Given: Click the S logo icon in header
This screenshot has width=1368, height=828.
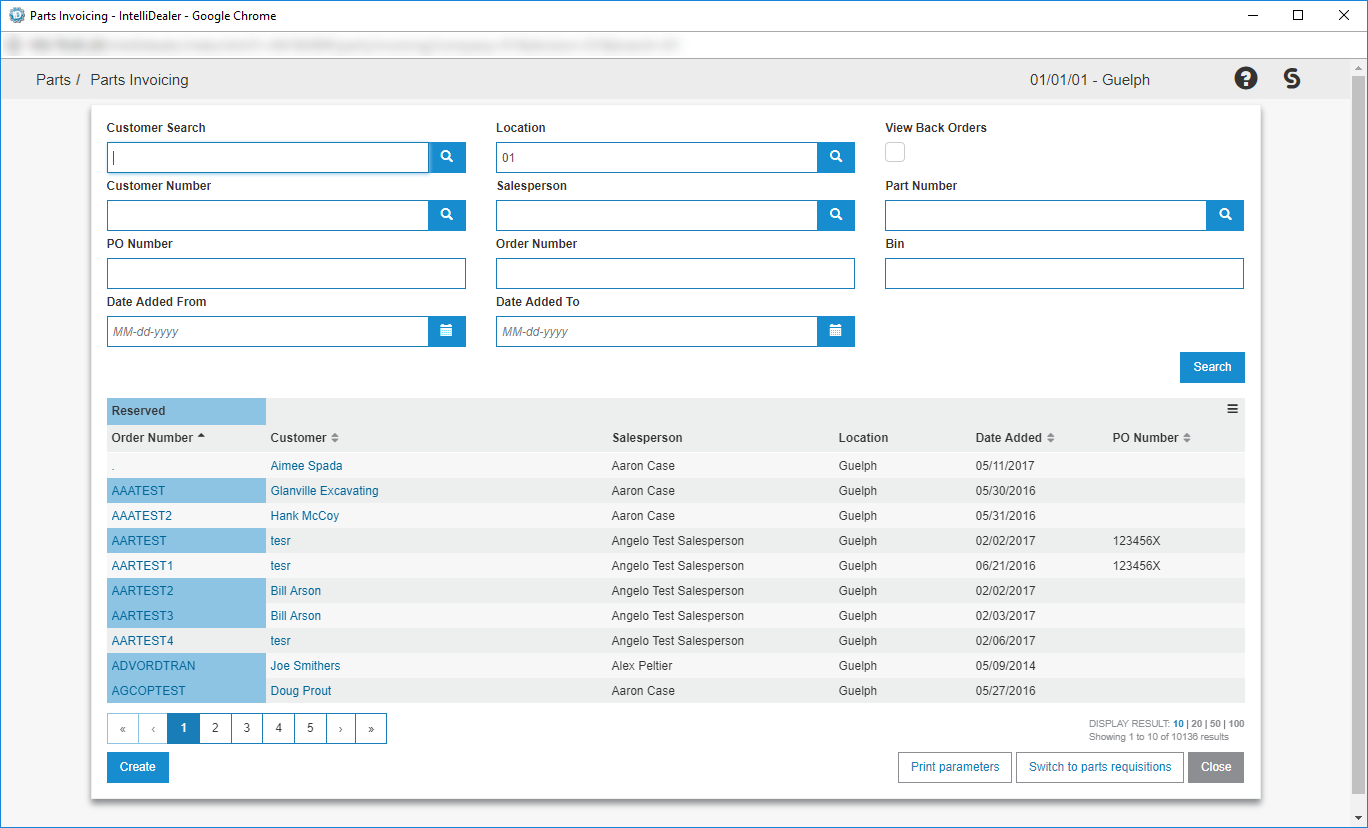Looking at the screenshot, I should point(1292,78).
